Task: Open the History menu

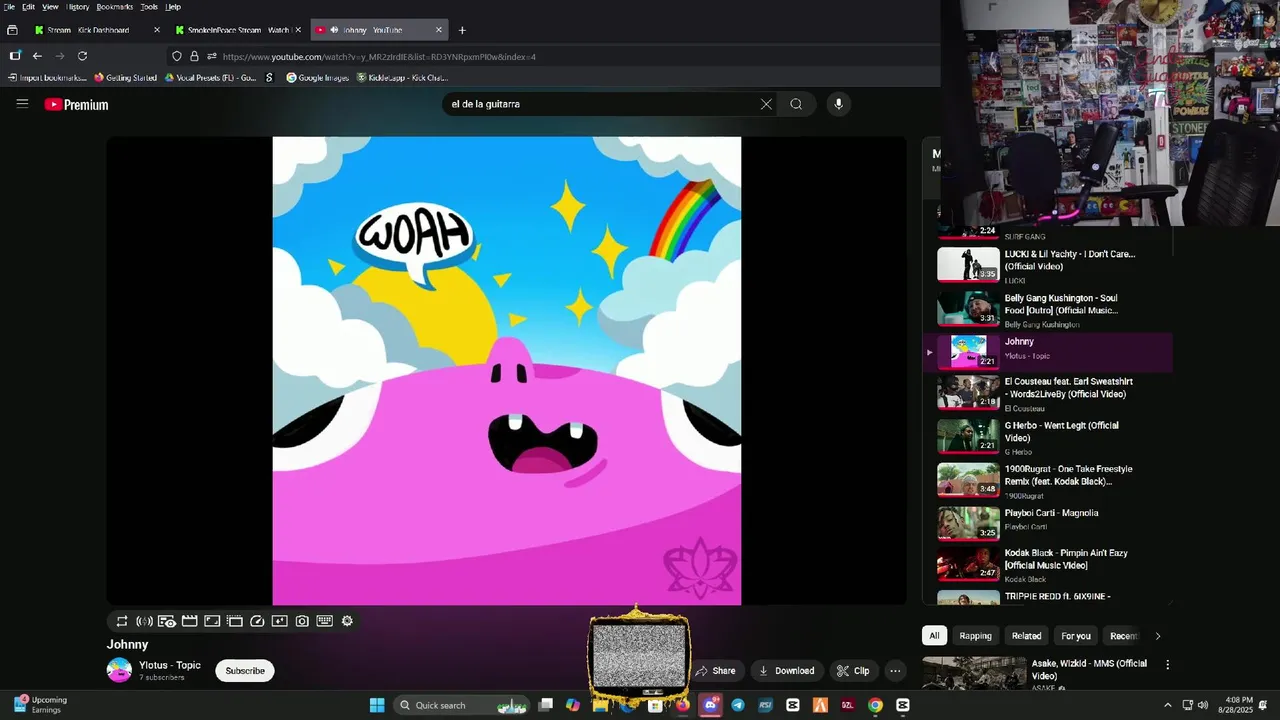Action: click(78, 6)
